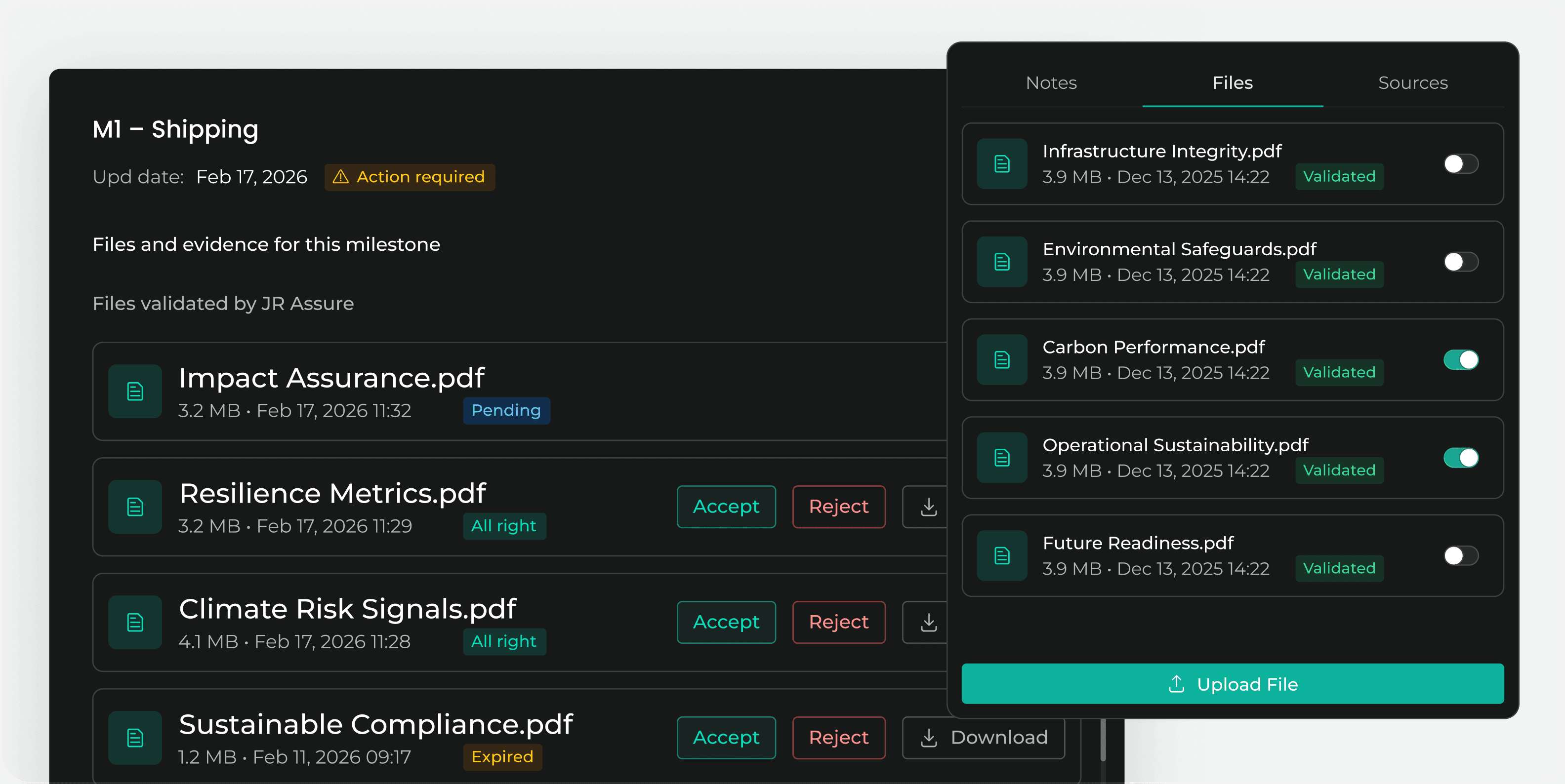Click the Impact Assurance.pdf file icon

click(135, 391)
